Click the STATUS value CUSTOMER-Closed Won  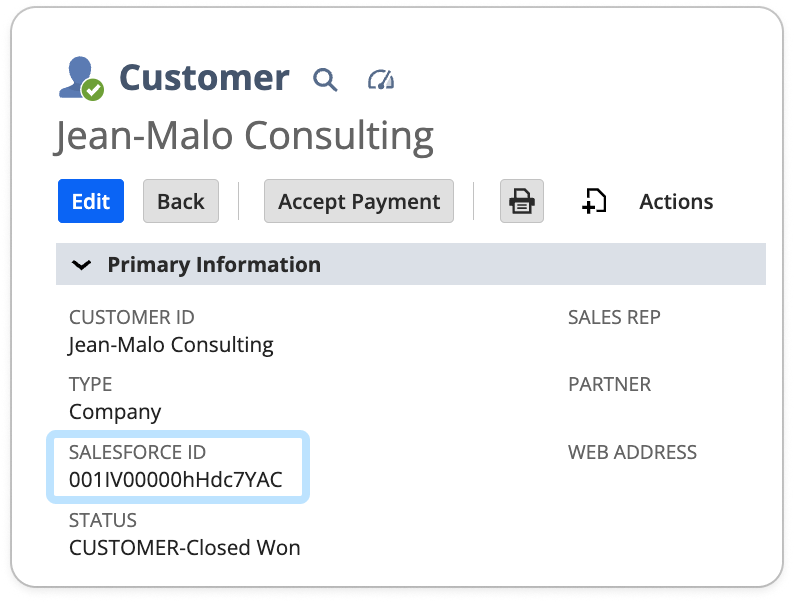coord(184,547)
